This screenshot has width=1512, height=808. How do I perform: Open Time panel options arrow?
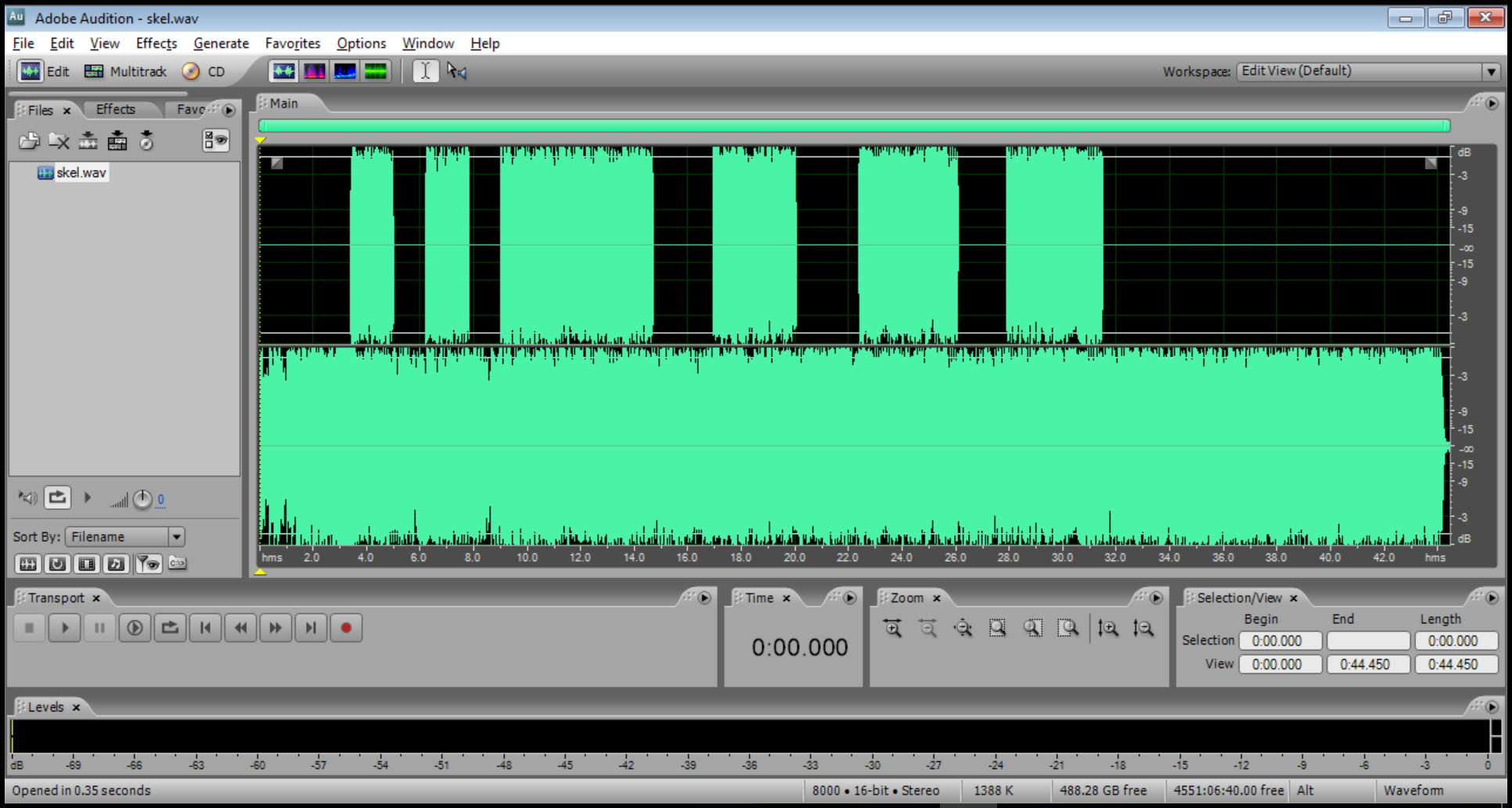pyautogui.click(x=850, y=598)
